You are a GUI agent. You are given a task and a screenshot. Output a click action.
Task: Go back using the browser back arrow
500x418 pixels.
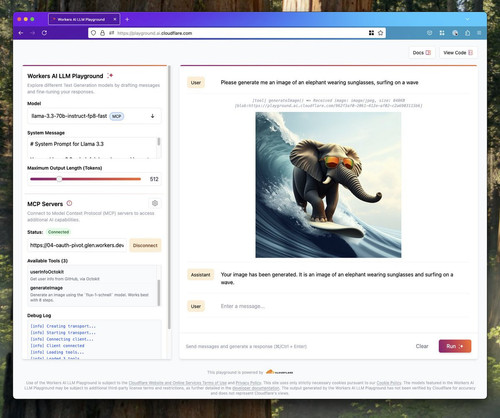point(21,33)
